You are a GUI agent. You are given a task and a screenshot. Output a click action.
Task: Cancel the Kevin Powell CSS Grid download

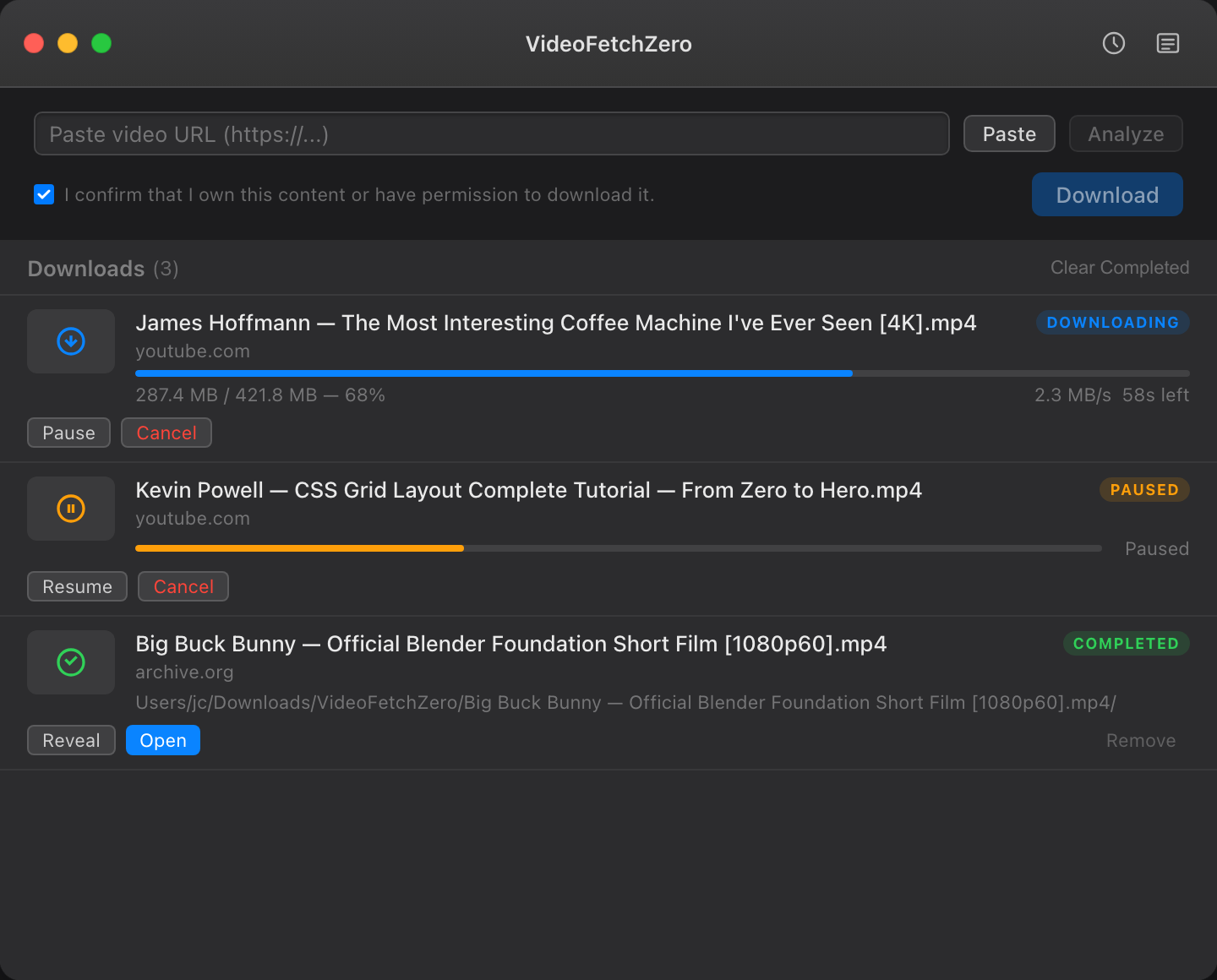coord(183,586)
